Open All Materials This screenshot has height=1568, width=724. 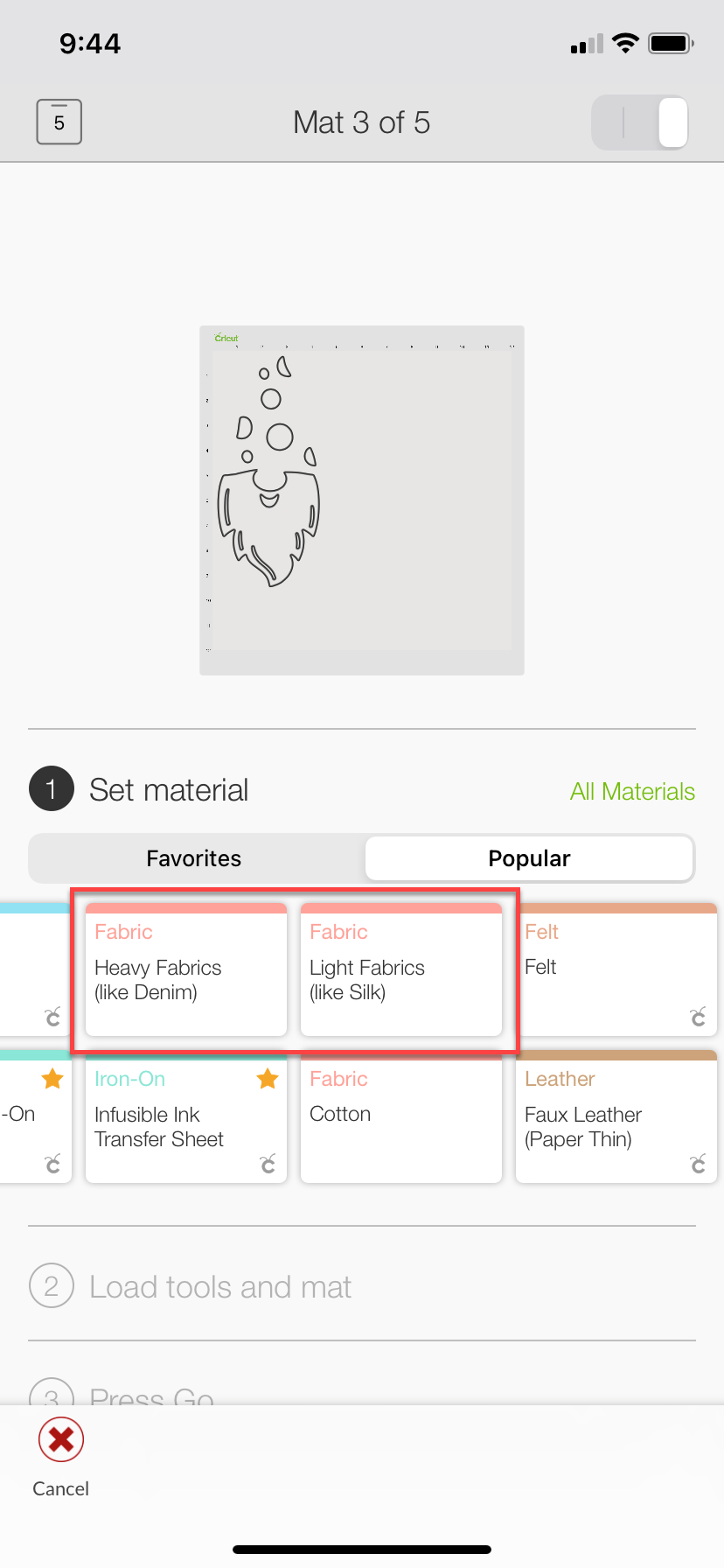632,791
